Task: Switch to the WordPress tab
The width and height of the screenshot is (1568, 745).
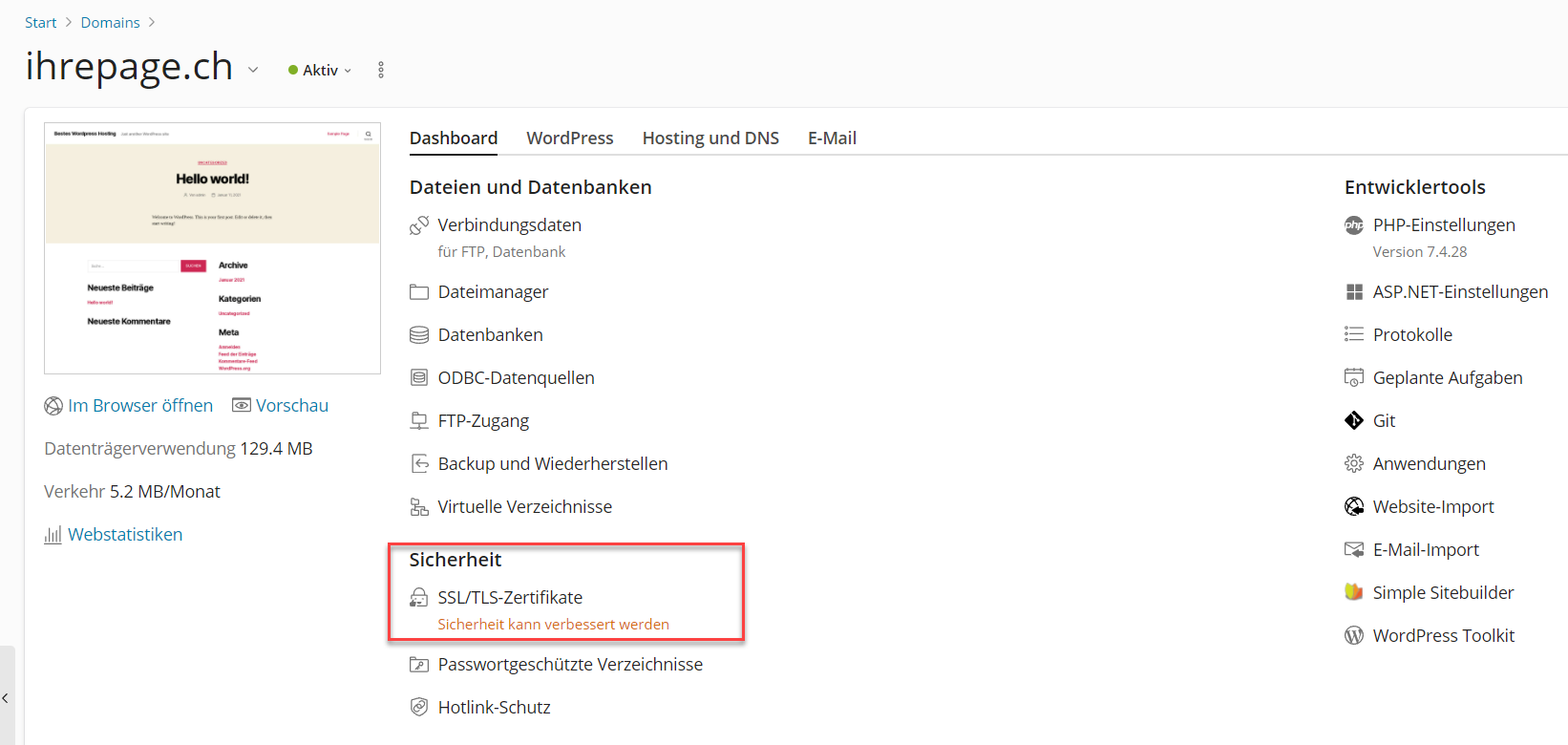Action: (x=569, y=138)
